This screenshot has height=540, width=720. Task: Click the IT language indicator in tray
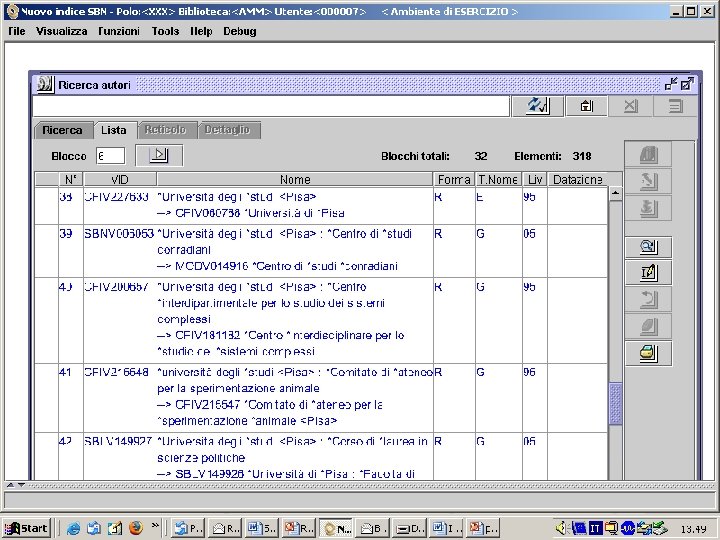596,529
